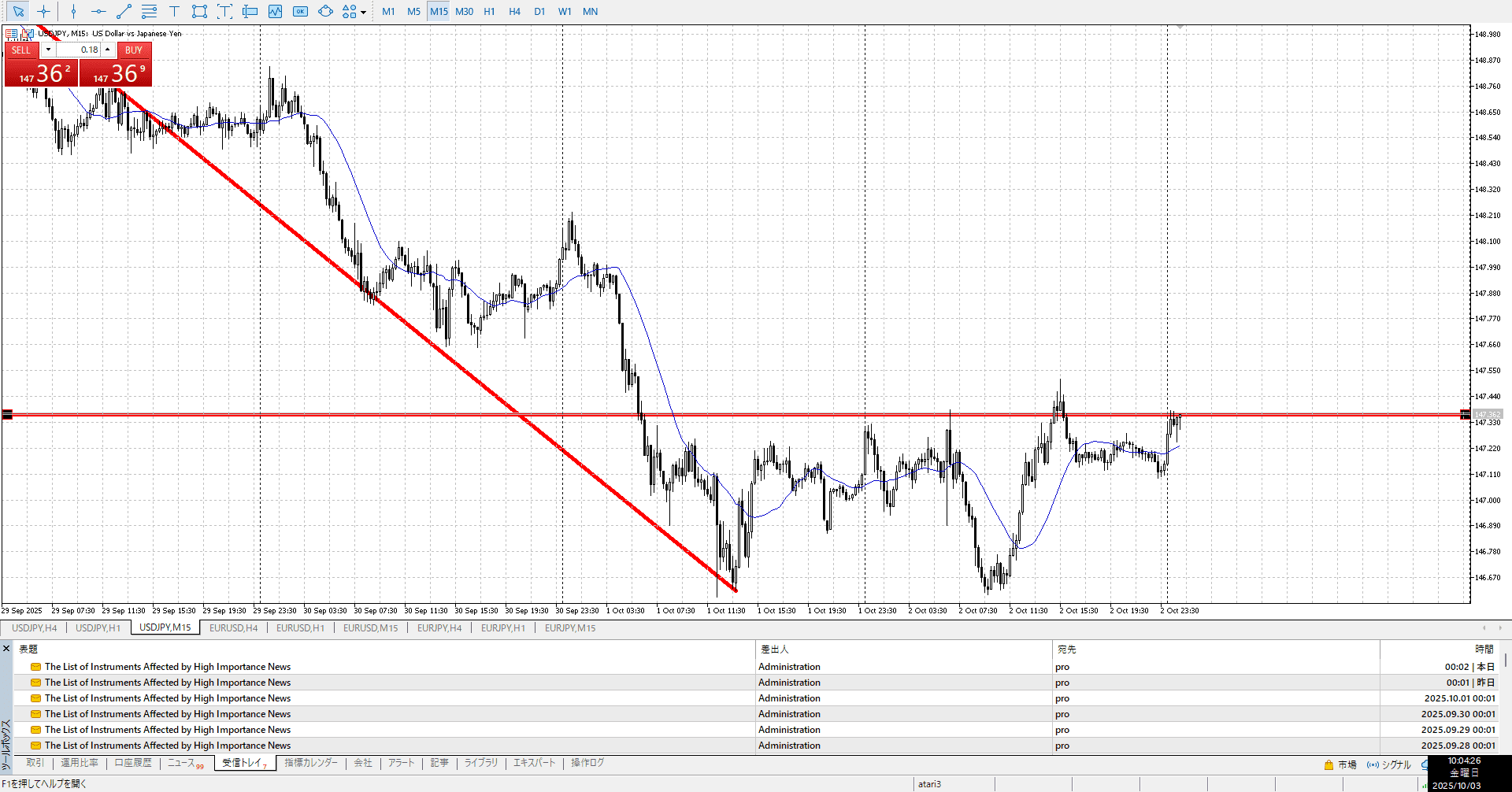
Task: Enable the D1 daily timeframe
Action: (x=539, y=12)
